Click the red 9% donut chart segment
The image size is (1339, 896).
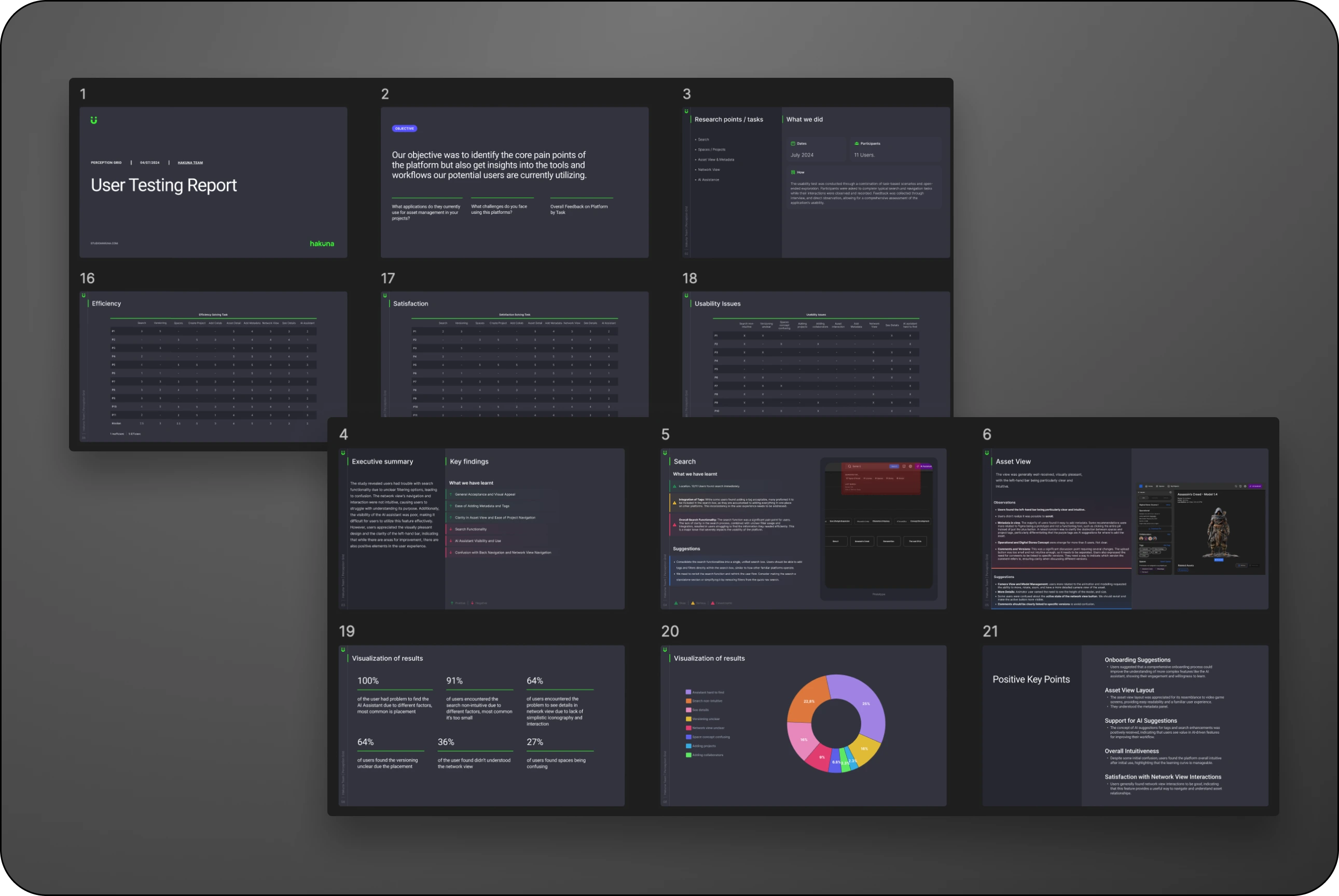pos(821,757)
